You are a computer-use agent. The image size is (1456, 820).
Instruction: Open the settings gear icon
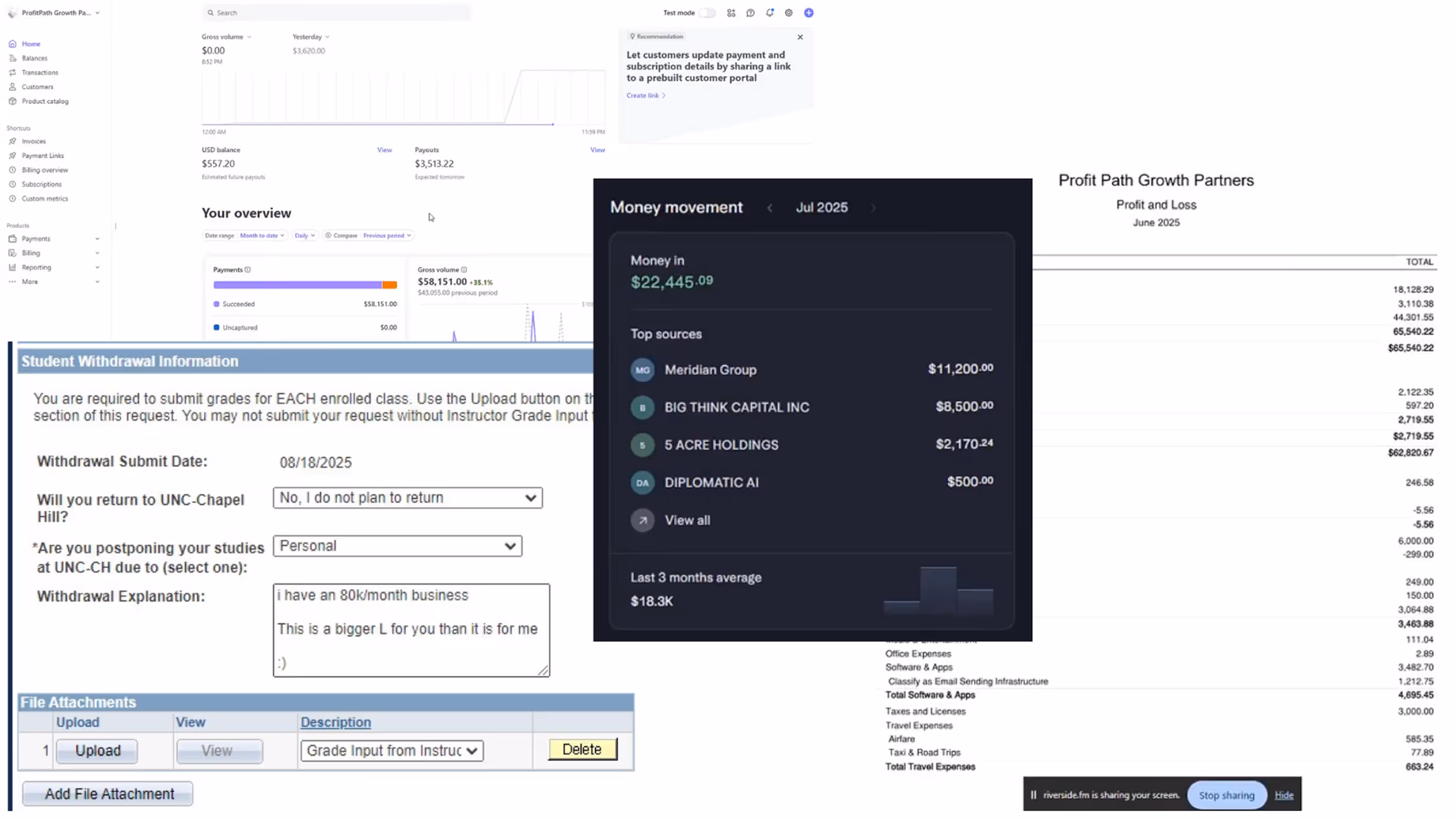[x=788, y=13]
